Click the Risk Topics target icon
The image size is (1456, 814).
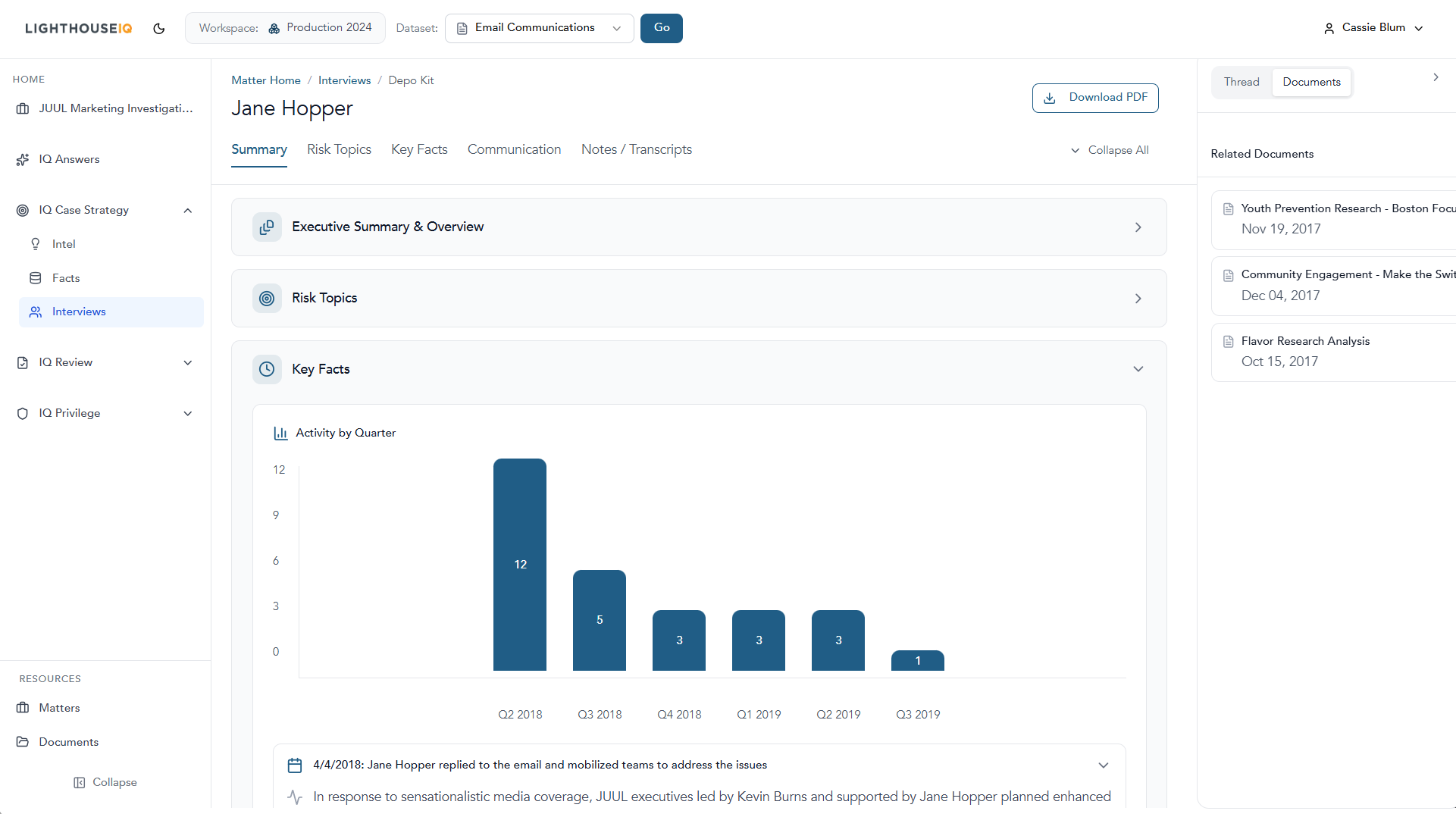click(x=267, y=299)
